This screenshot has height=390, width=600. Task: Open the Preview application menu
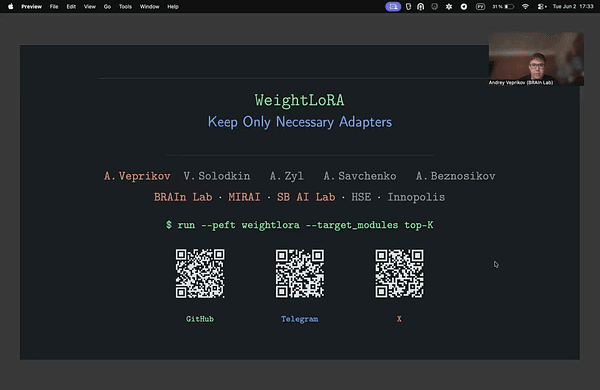pyautogui.click(x=31, y=7)
